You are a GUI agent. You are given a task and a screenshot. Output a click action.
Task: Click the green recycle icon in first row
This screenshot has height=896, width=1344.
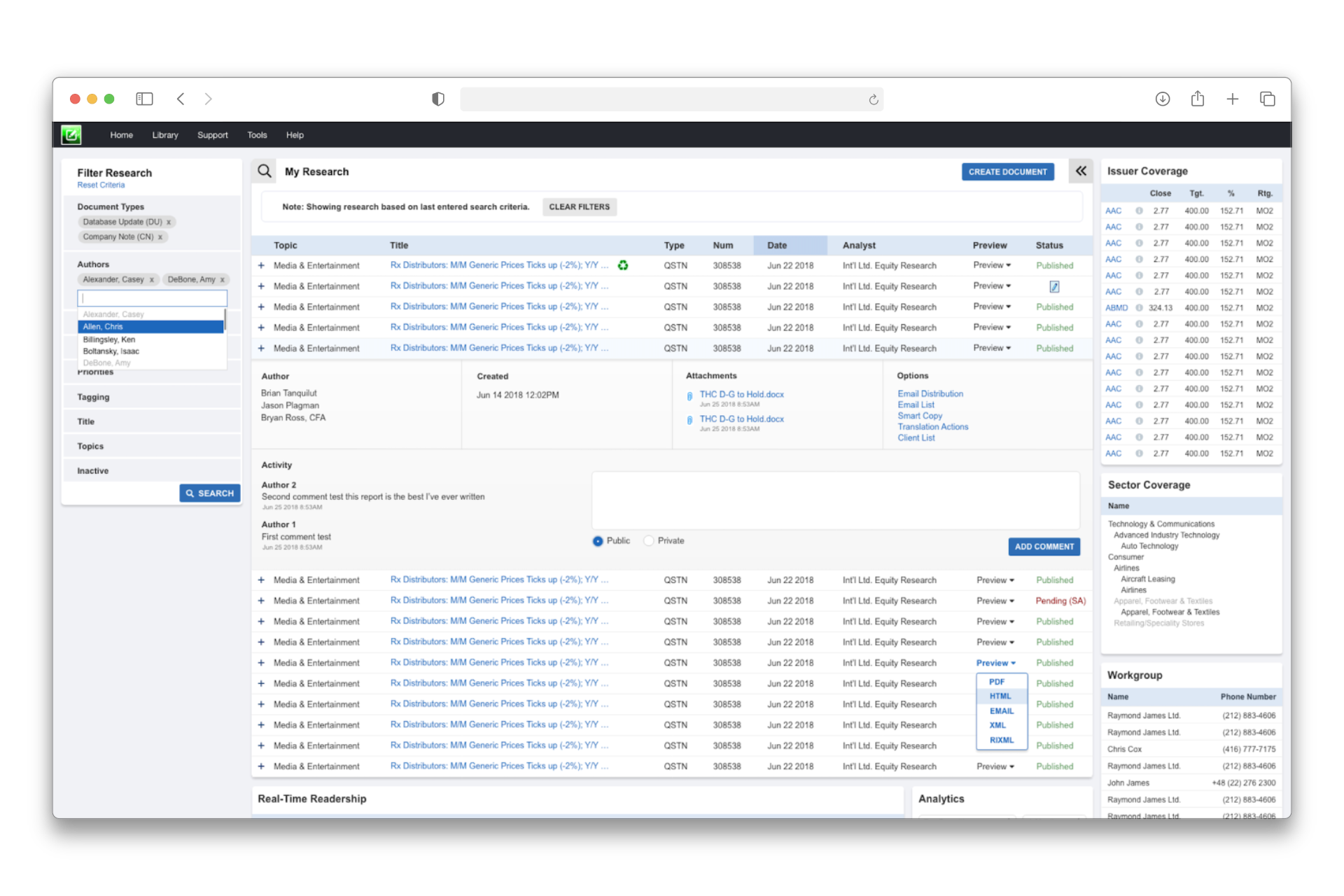click(x=622, y=265)
